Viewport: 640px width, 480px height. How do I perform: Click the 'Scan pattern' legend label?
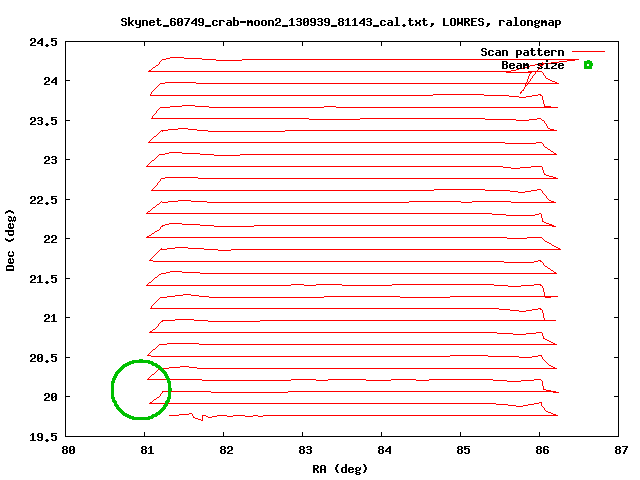pyautogui.click(x=522, y=52)
